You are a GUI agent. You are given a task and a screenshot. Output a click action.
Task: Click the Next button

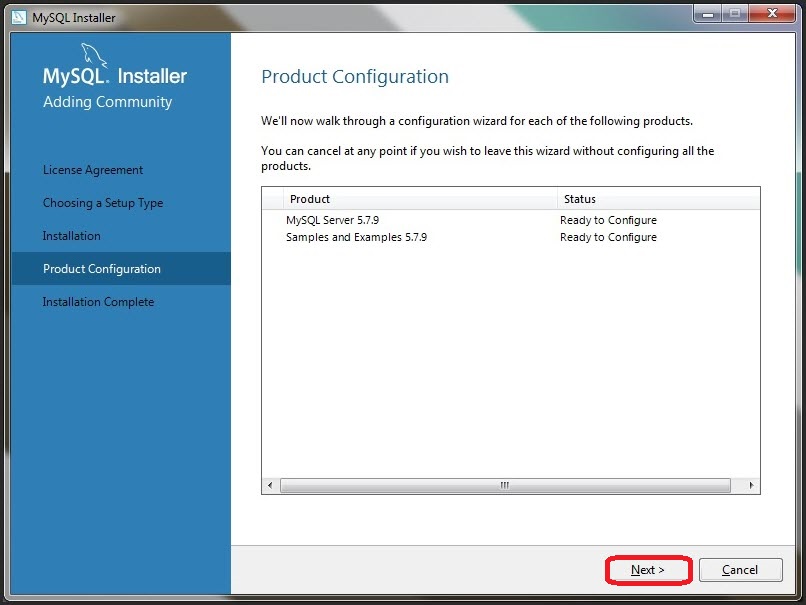coord(649,570)
